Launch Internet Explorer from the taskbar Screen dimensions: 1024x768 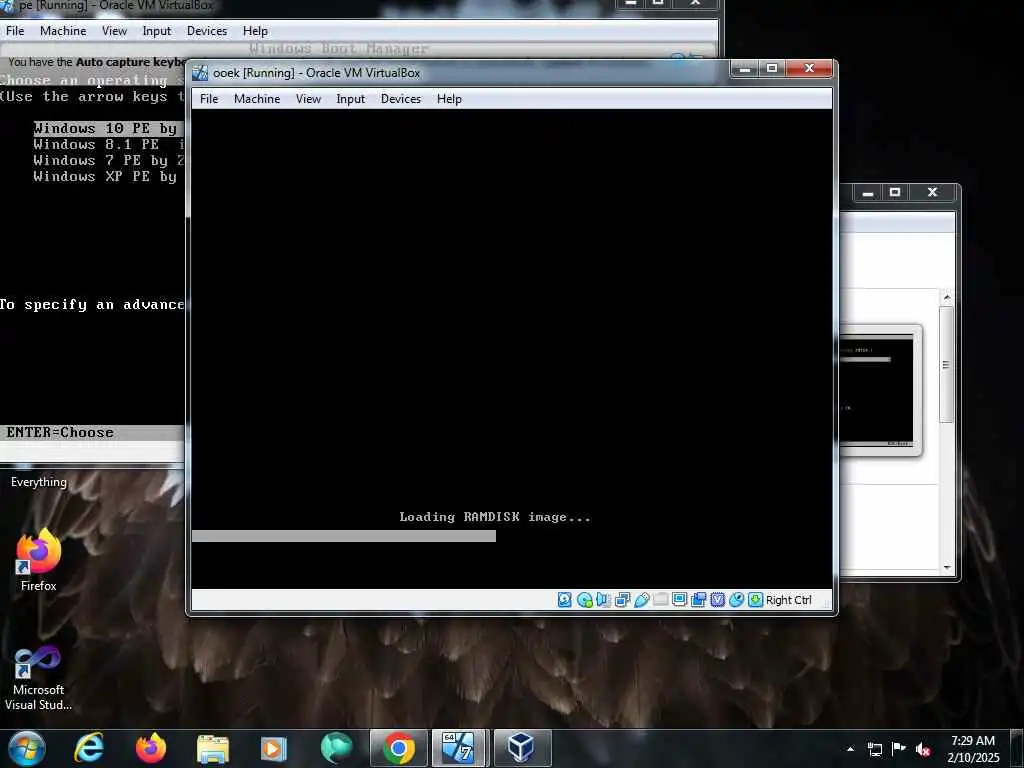89,748
